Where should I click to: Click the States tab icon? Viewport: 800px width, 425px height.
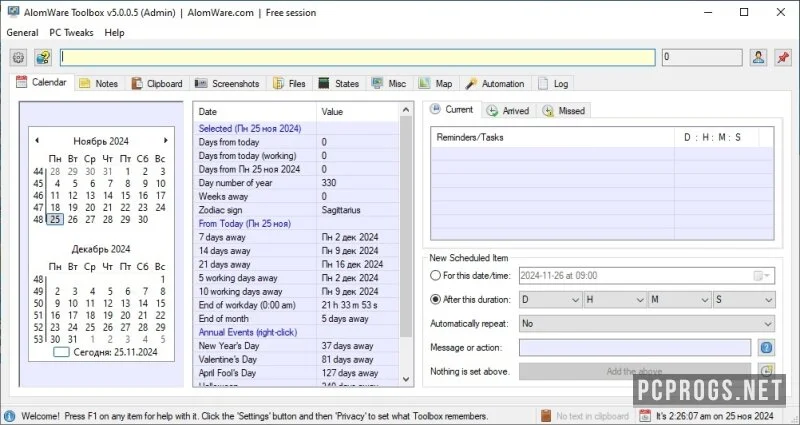(x=324, y=83)
